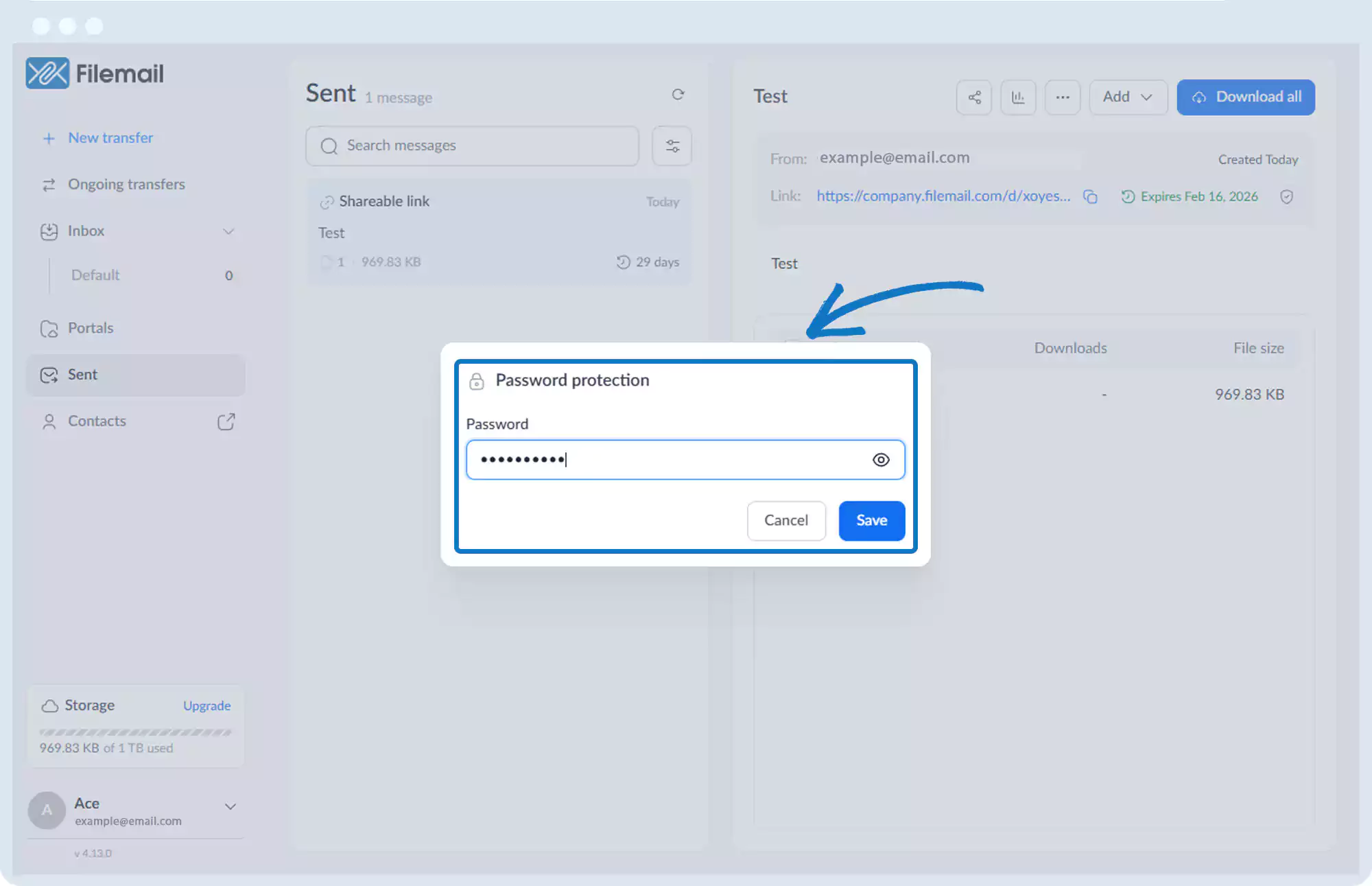Show password using the eye icon
Viewport: 1372px width, 886px height.
tap(881, 460)
